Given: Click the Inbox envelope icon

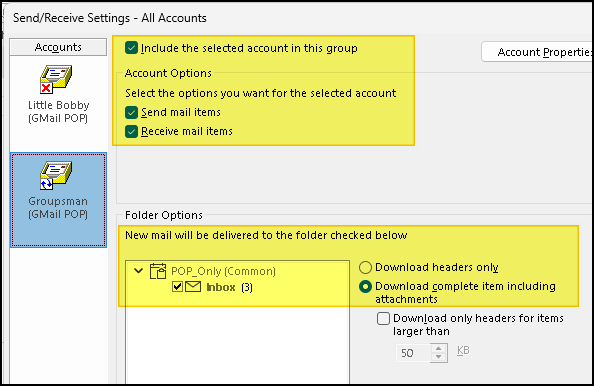Looking at the screenshot, I should [x=193, y=287].
